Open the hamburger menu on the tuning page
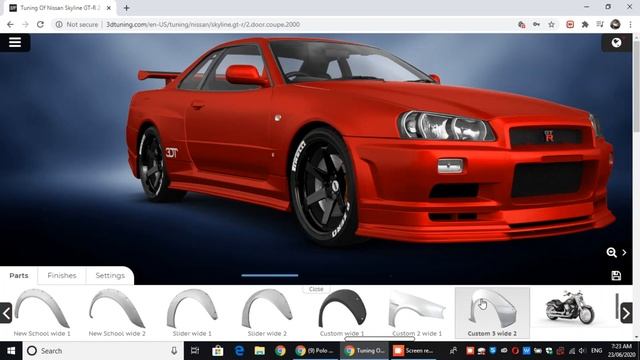Screen dimensions: 640x360 click(x=15, y=42)
